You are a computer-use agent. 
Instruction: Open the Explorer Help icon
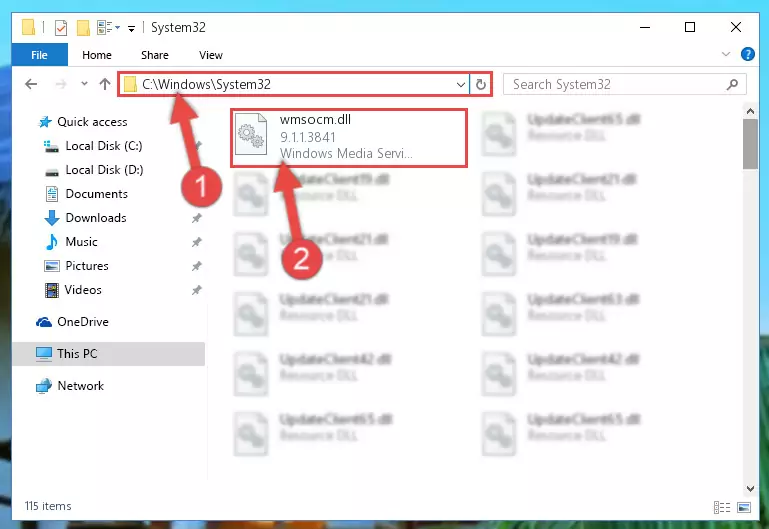pos(747,54)
